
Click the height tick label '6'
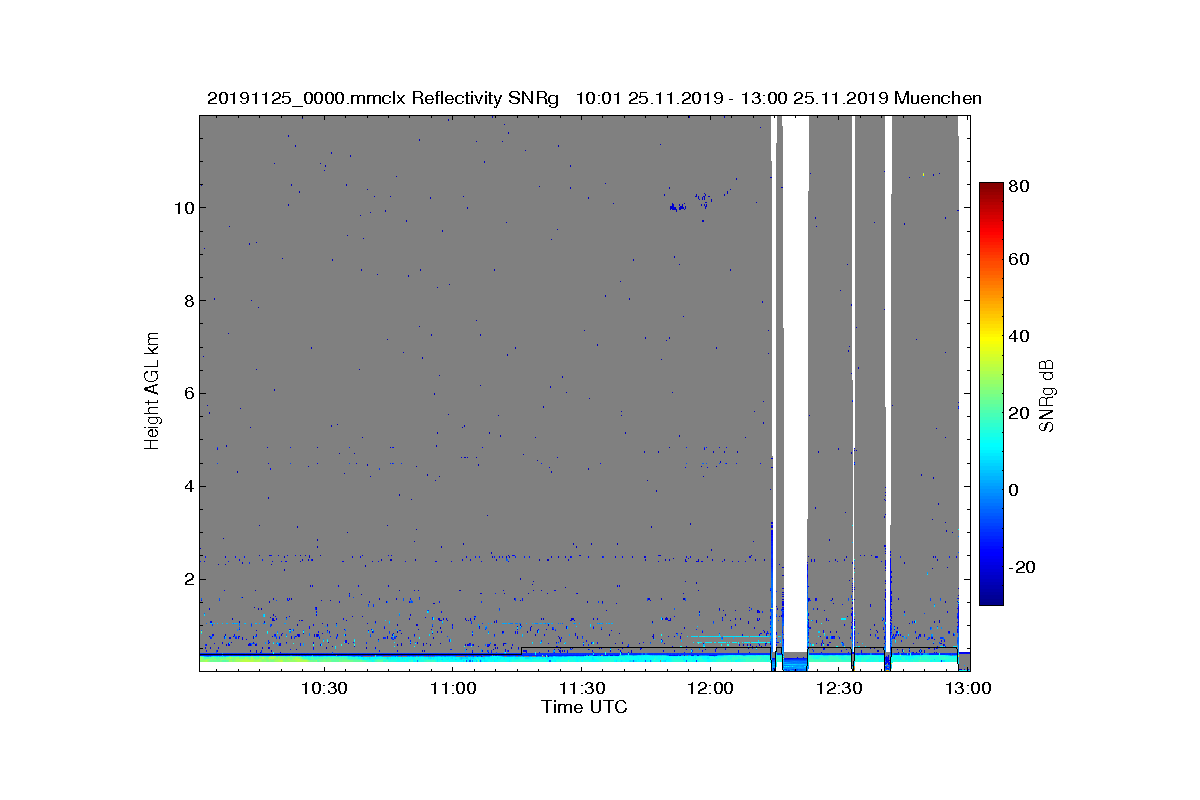[x=187, y=394]
